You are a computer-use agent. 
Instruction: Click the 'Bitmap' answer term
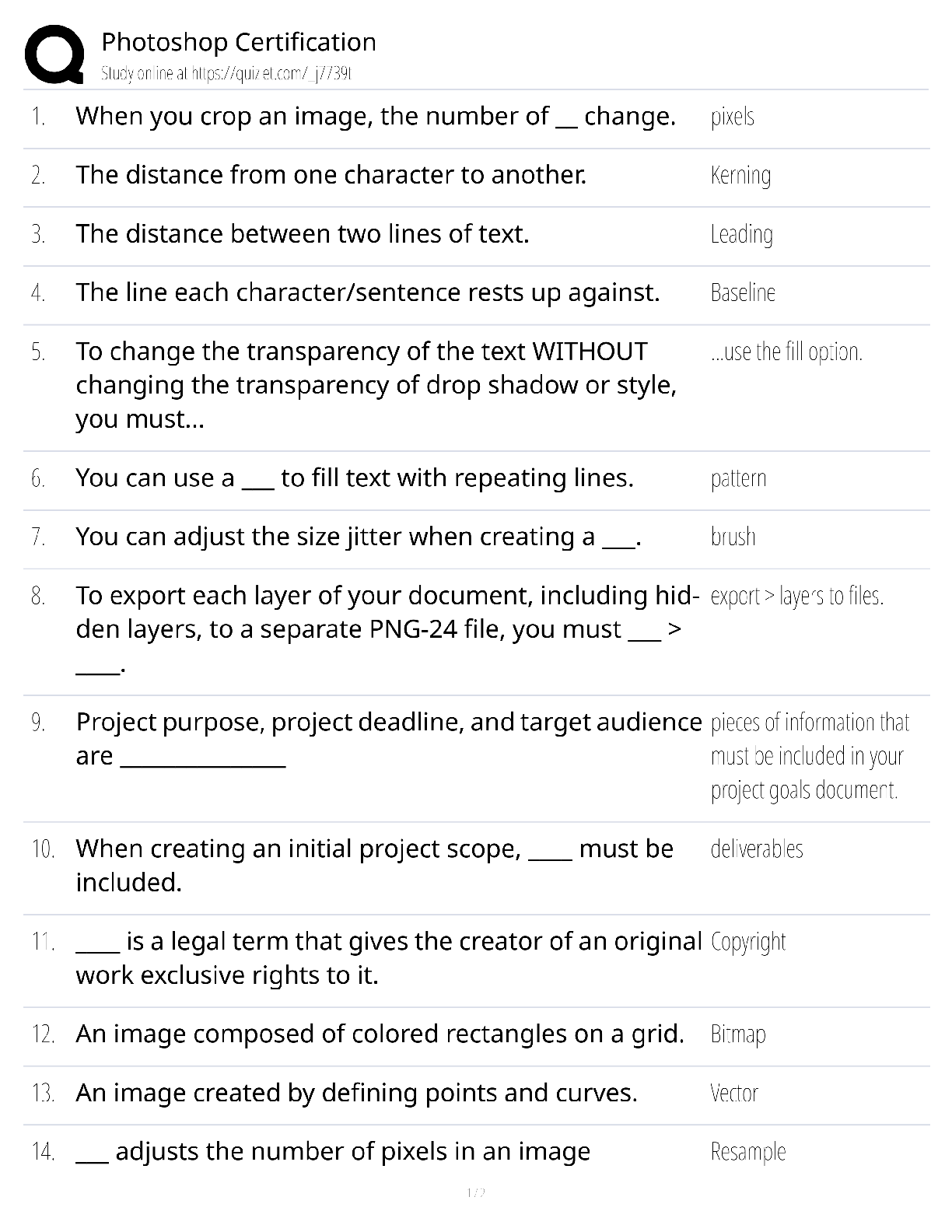pos(738,1034)
